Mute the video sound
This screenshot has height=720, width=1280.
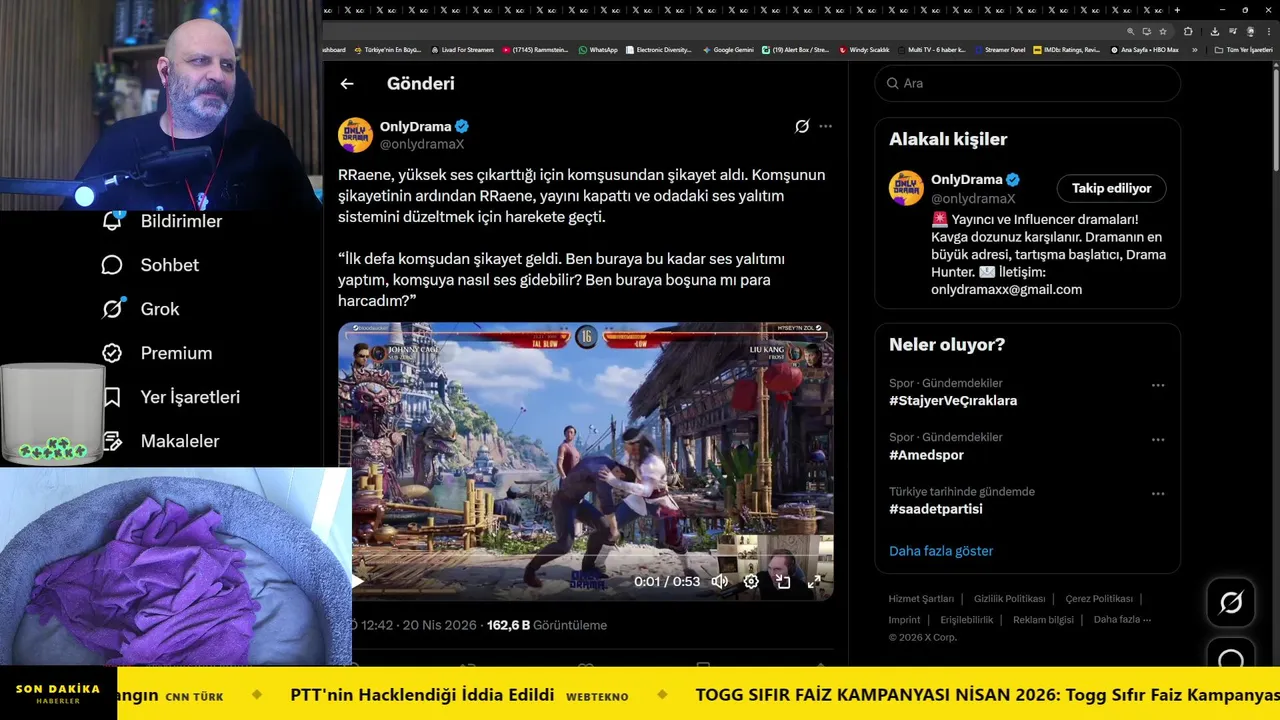(x=719, y=581)
